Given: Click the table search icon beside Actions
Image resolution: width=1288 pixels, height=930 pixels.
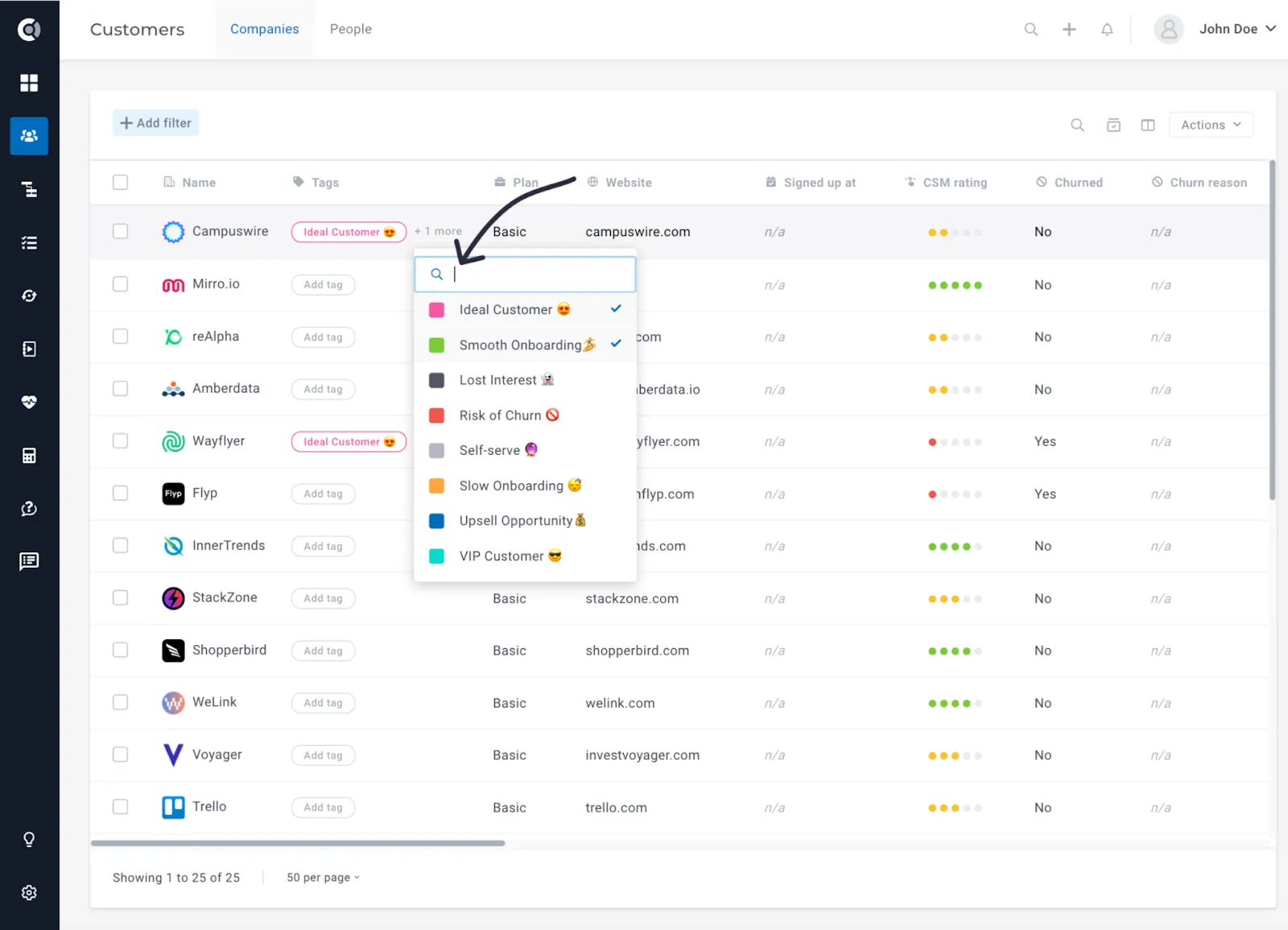Looking at the screenshot, I should tap(1077, 125).
